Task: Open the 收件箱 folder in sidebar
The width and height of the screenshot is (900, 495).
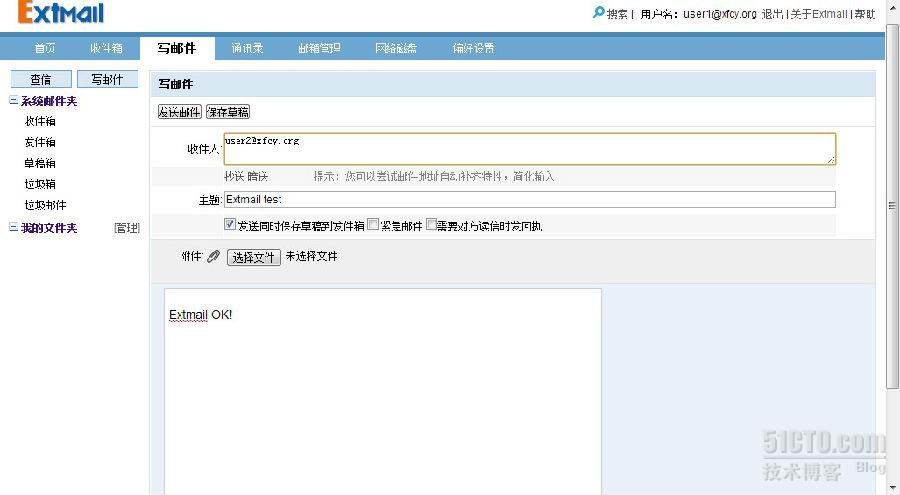Action: 40,121
